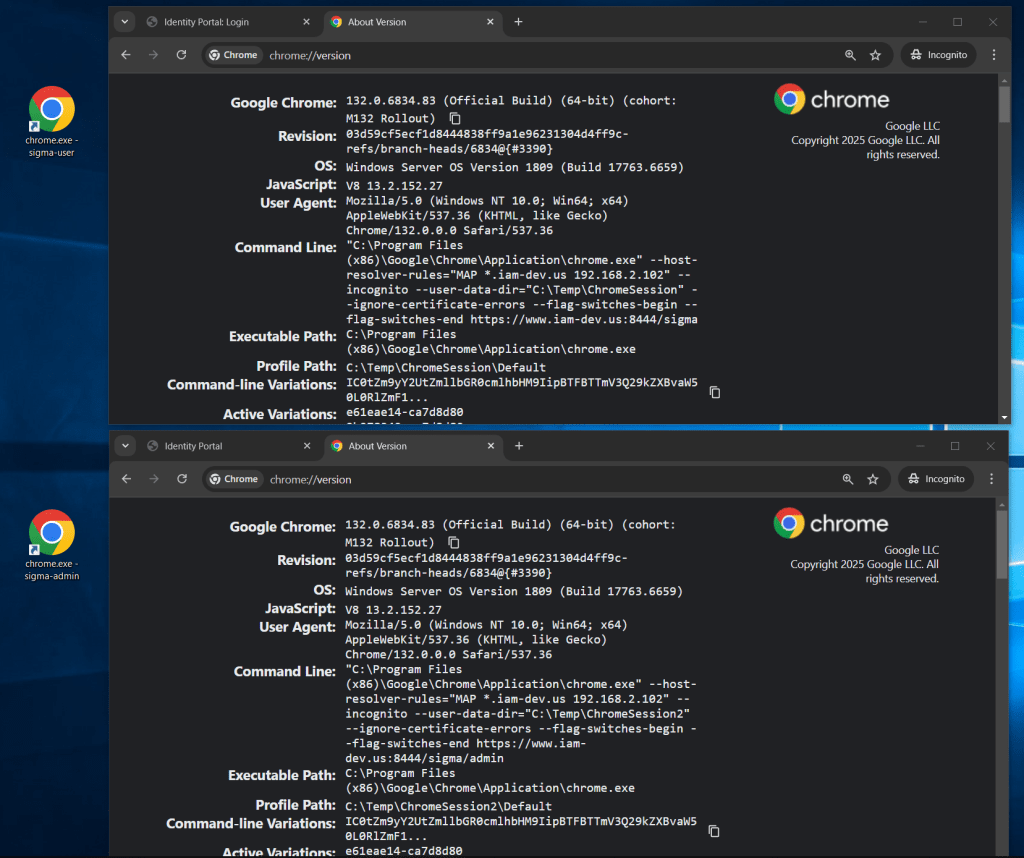Reload the page in upper Chrome window
Image resolution: width=1024 pixels, height=858 pixels.
181,55
